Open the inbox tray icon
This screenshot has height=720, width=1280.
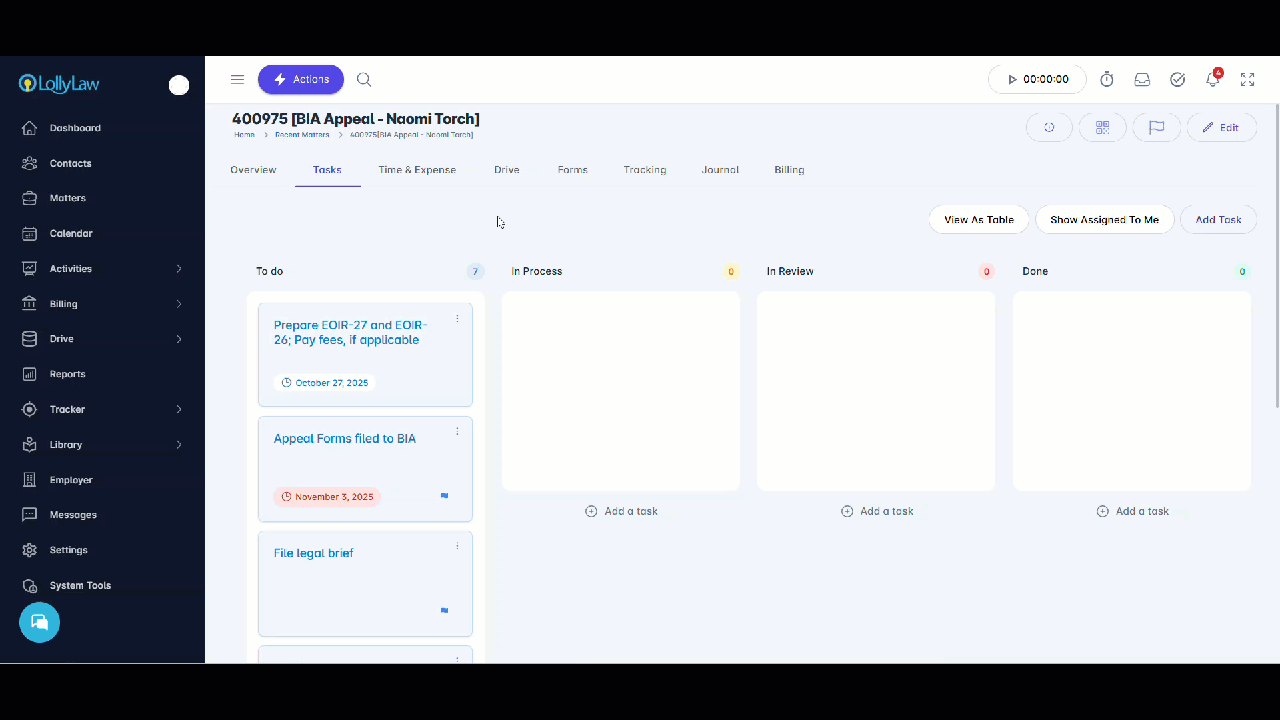[x=1142, y=80]
